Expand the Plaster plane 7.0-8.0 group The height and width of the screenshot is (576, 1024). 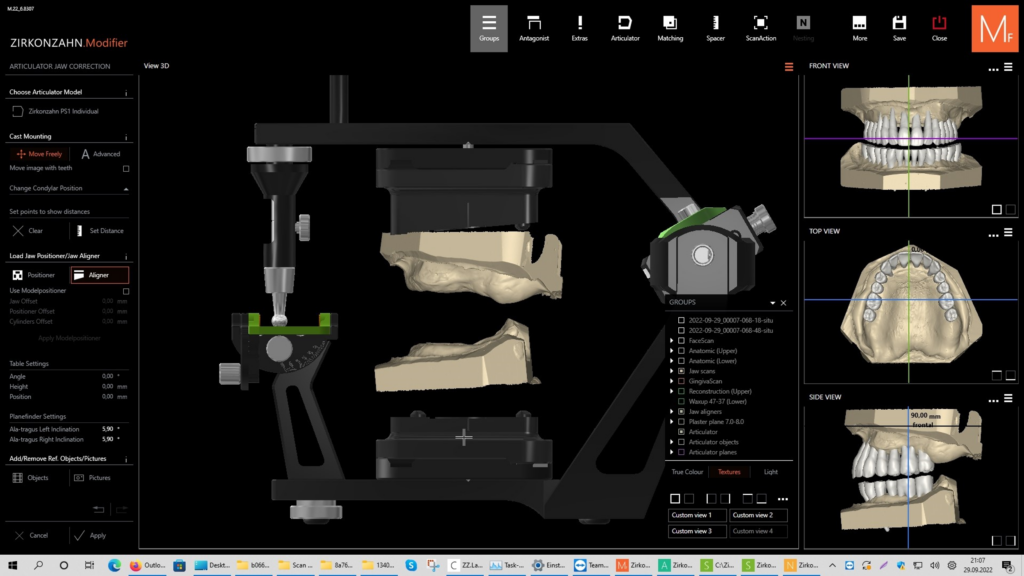[x=671, y=422]
